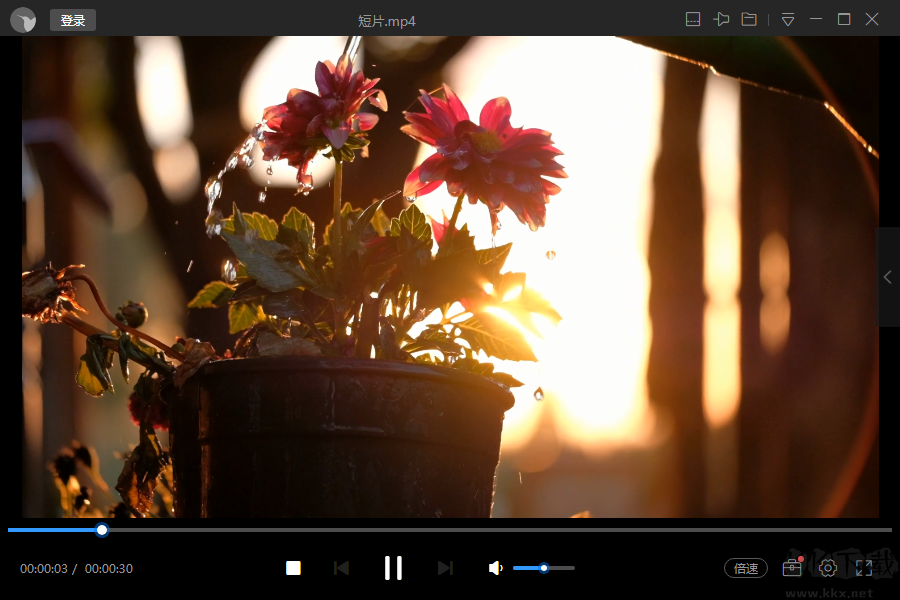Open the 登录 login button

point(73,20)
